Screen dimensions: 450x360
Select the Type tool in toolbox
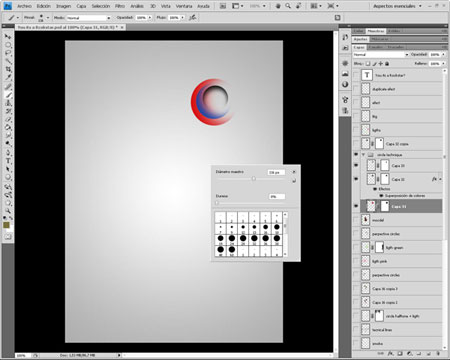click(x=8, y=161)
